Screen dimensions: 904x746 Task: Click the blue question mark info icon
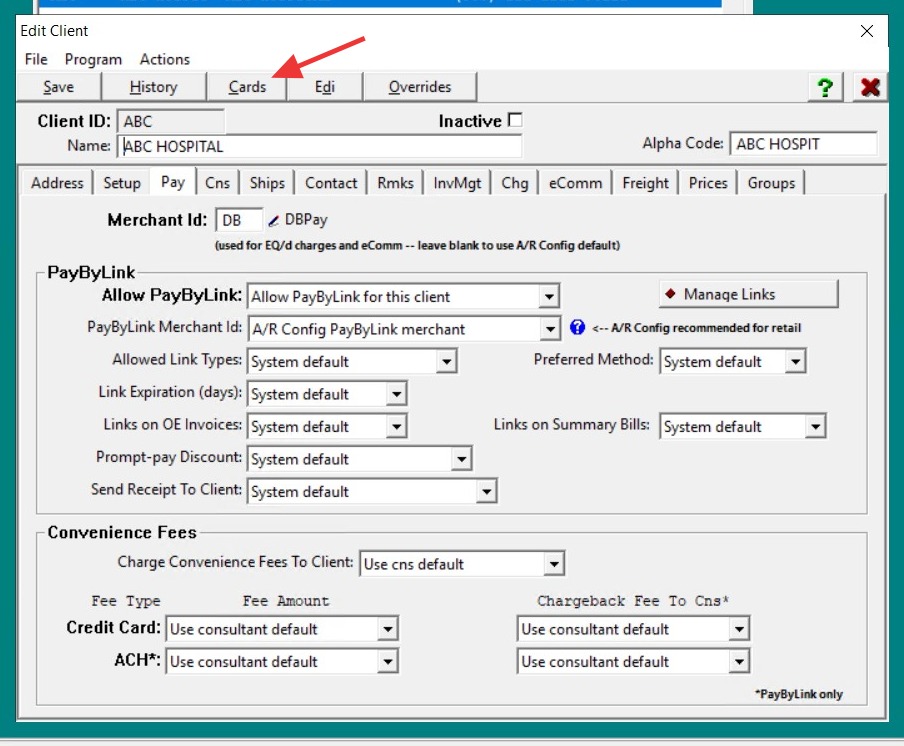click(577, 327)
